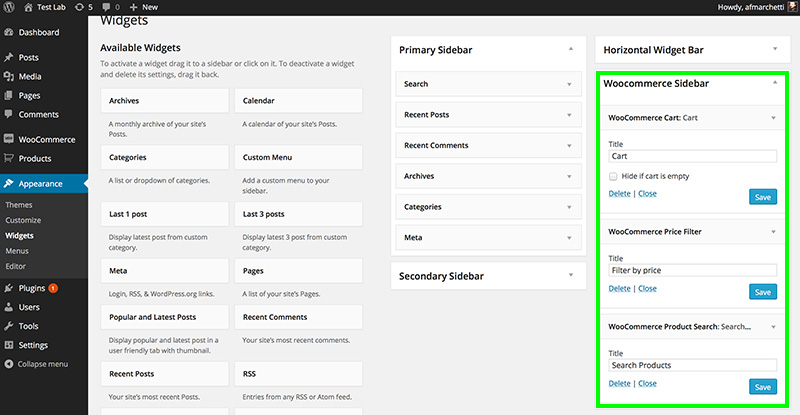800x415 pixels.
Task: Open the Media icon in the admin menu
Action: pyautogui.click(x=9, y=76)
